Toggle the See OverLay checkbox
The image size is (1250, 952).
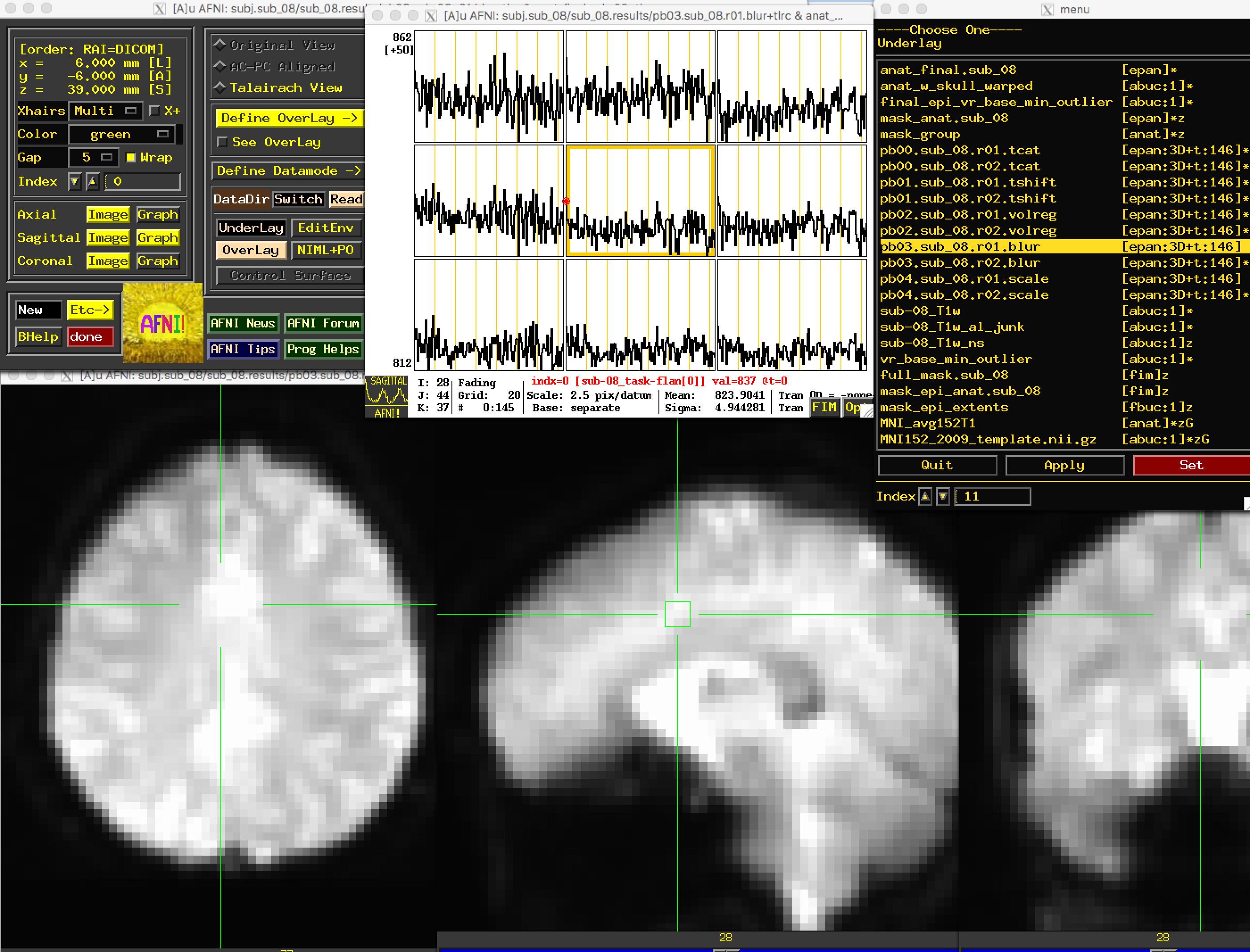click(x=223, y=142)
